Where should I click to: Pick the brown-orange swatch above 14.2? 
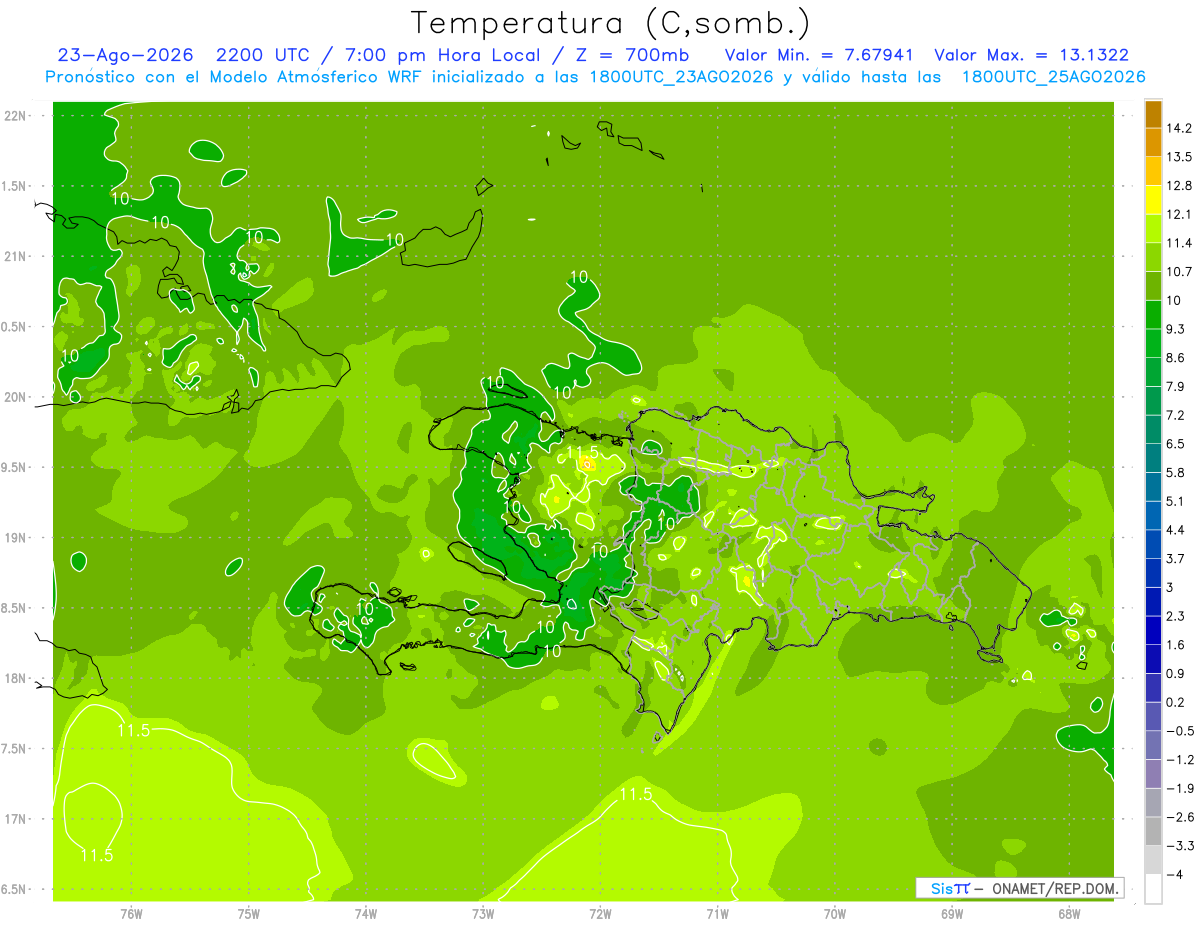click(1154, 114)
